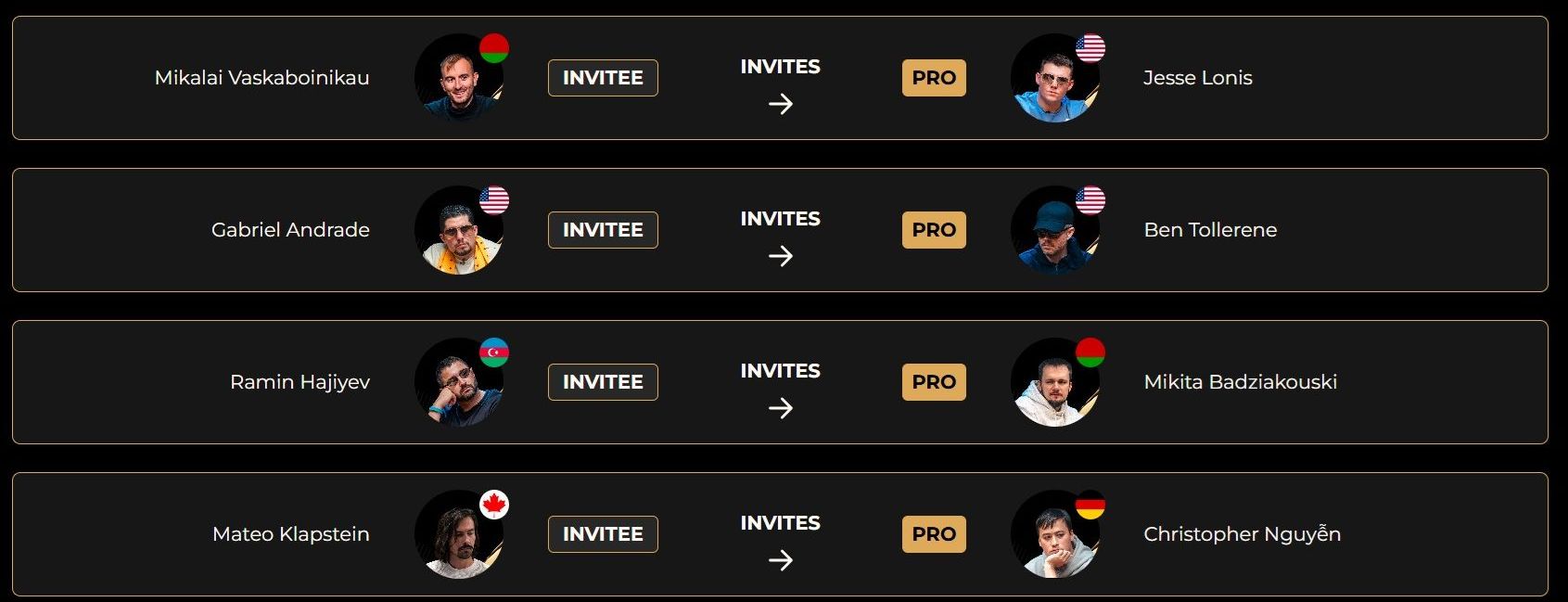The width and height of the screenshot is (1568, 602).
Task: Click the USA flag on Jesse Lonis's avatar
Action: coord(1090,48)
